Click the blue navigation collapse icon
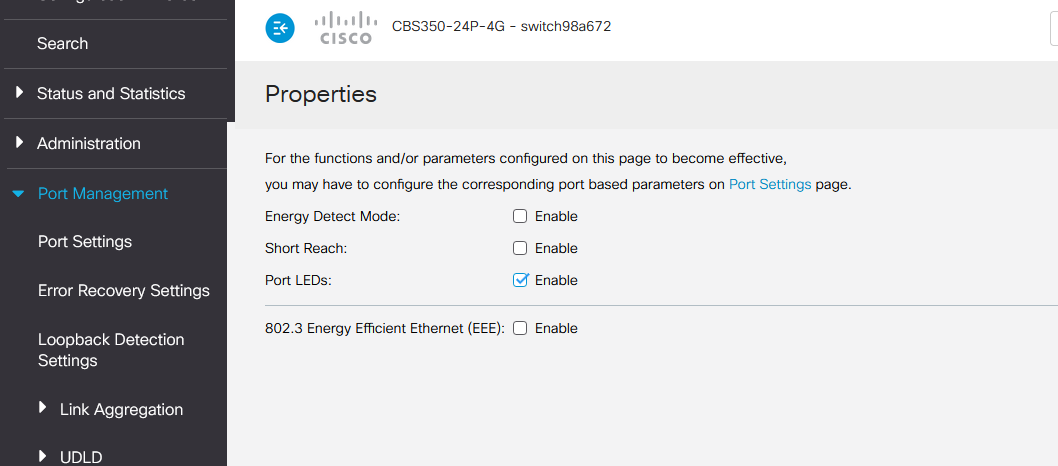The image size is (1058, 466). click(280, 28)
